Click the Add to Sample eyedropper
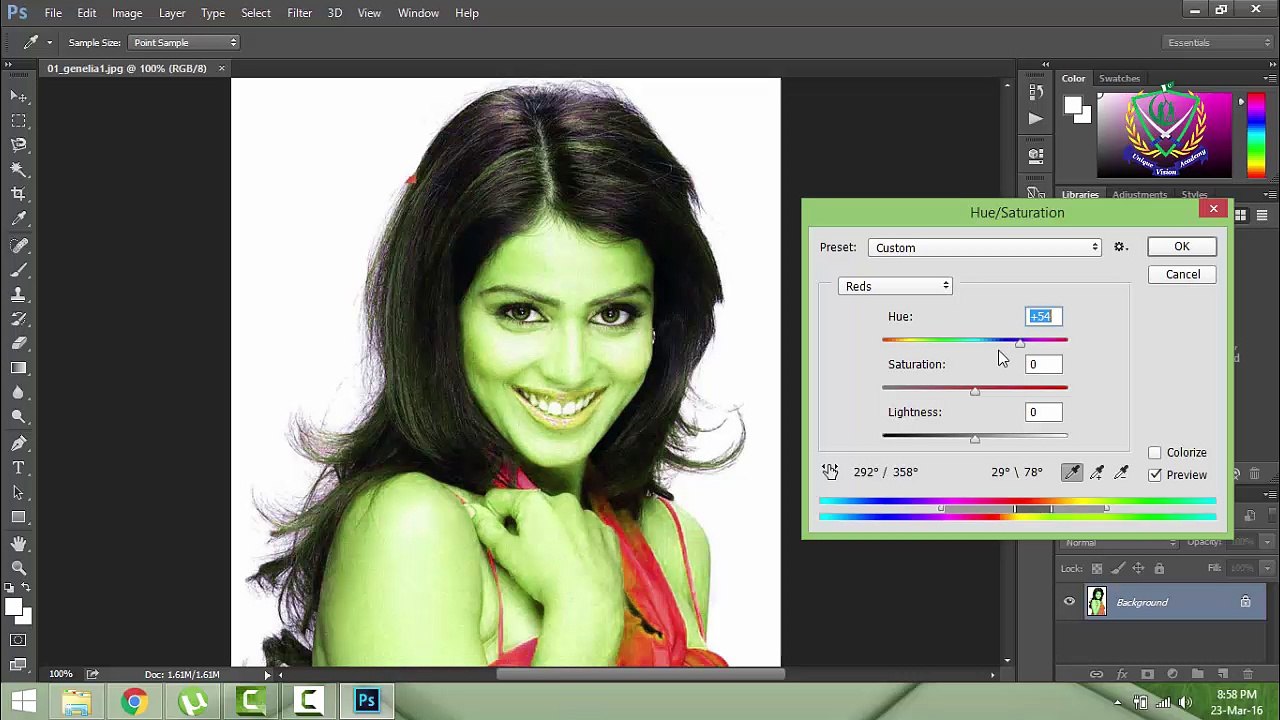Viewport: 1280px width, 720px height. coord(1097,472)
